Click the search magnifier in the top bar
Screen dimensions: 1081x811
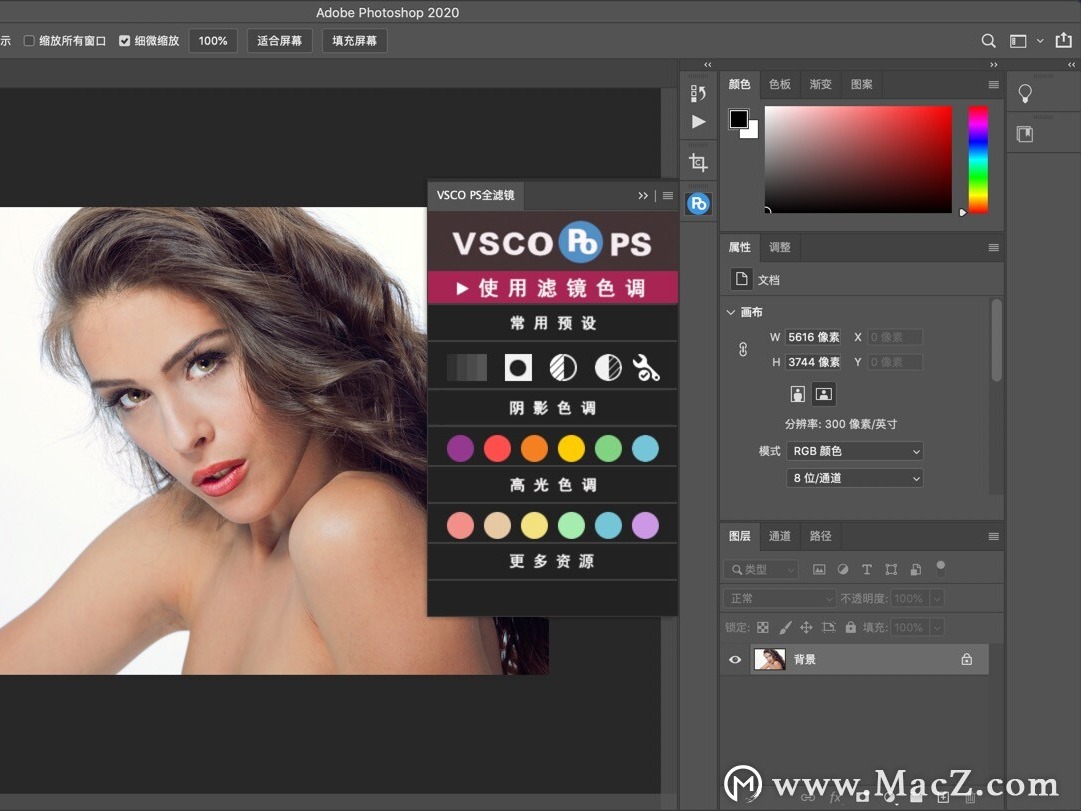click(988, 41)
